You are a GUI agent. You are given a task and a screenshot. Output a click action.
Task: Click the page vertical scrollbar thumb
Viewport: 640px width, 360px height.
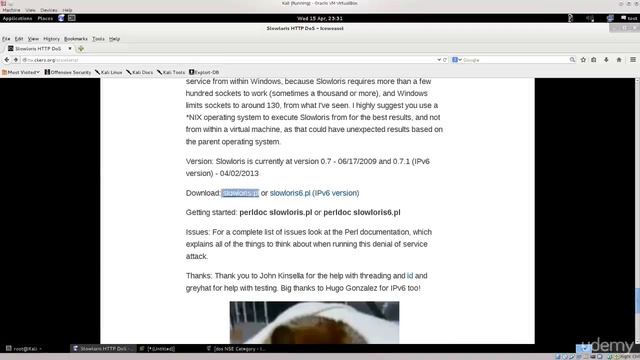click(637, 301)
